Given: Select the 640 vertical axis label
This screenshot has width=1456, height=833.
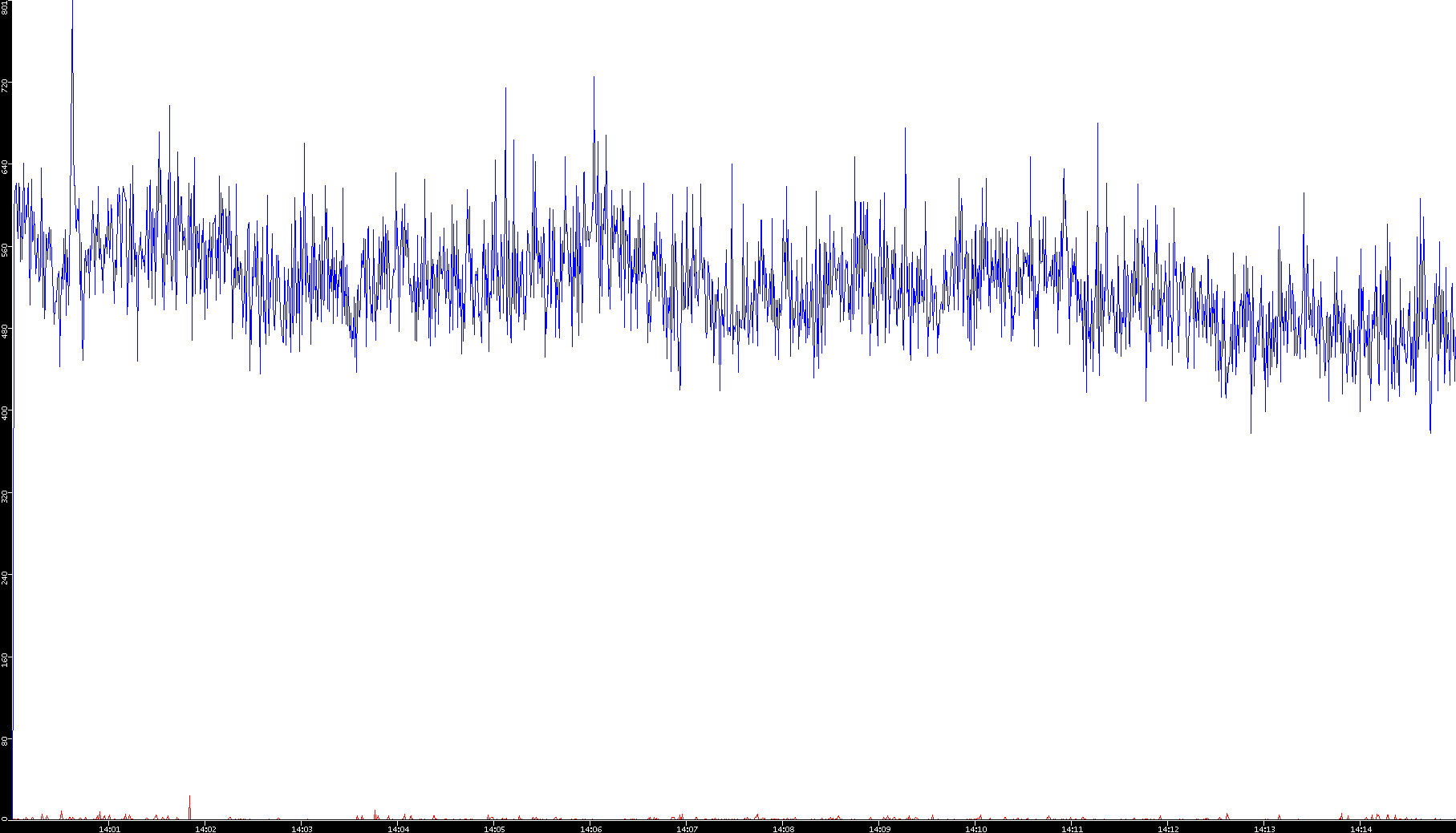Looking at the screenshot, I should coord(5,167).
